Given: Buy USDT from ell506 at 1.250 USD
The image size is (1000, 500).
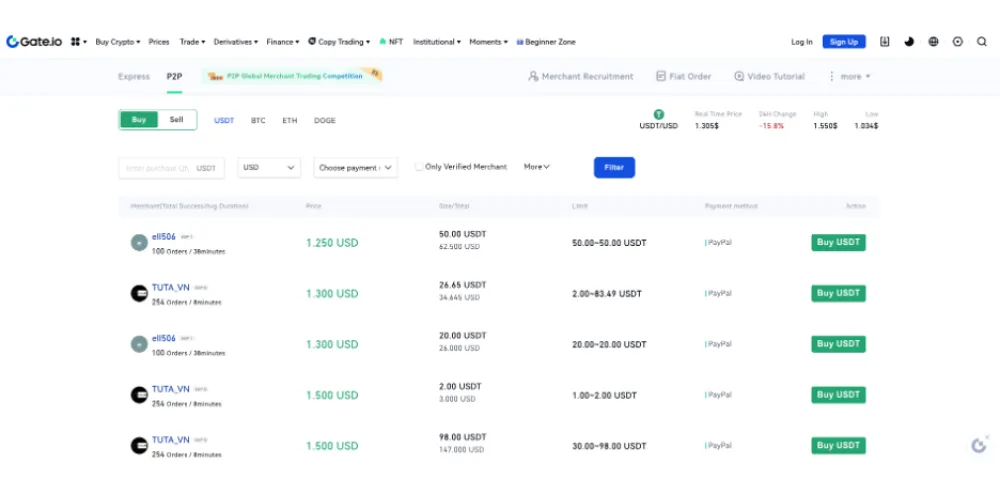Looking at the screenshot, I should pyautogui.click(x=838, y=242).
